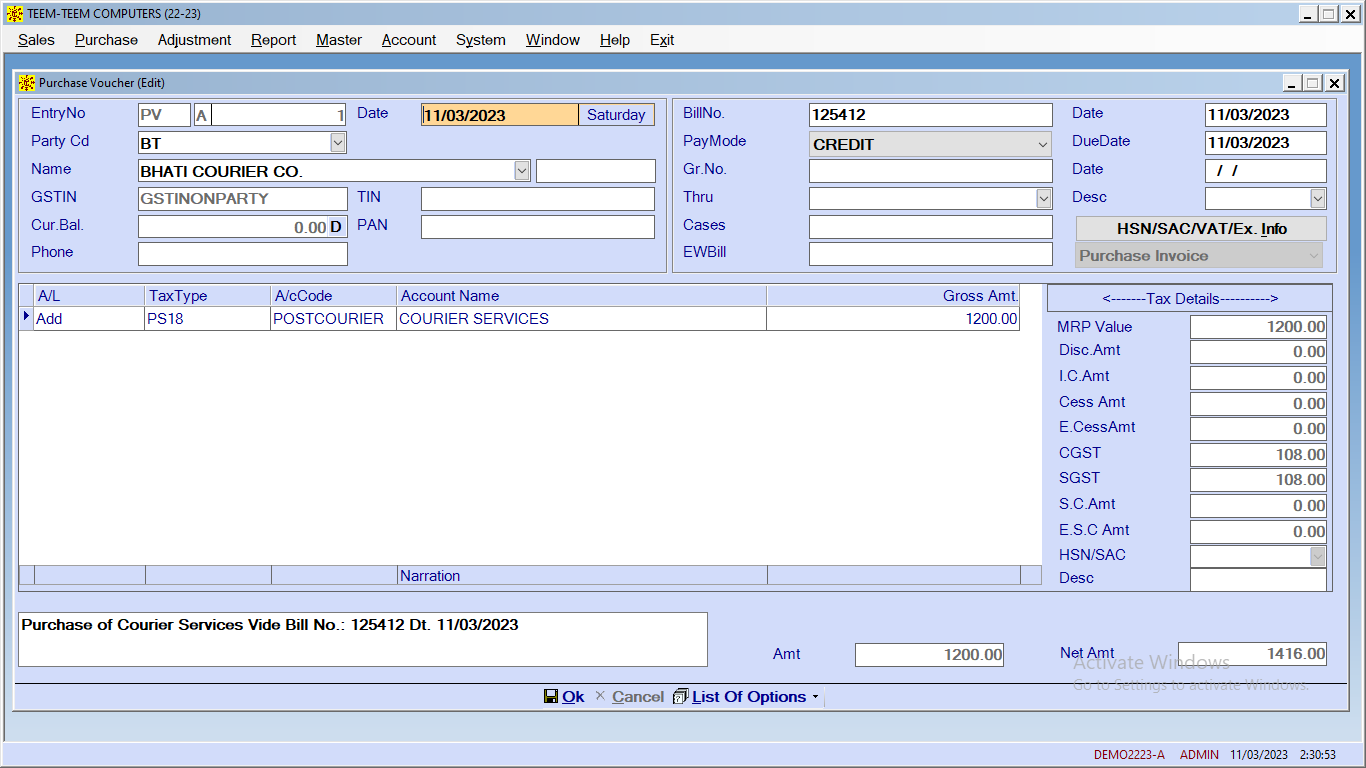
Task: Open the System menu
Action: (x=481, y=40)
